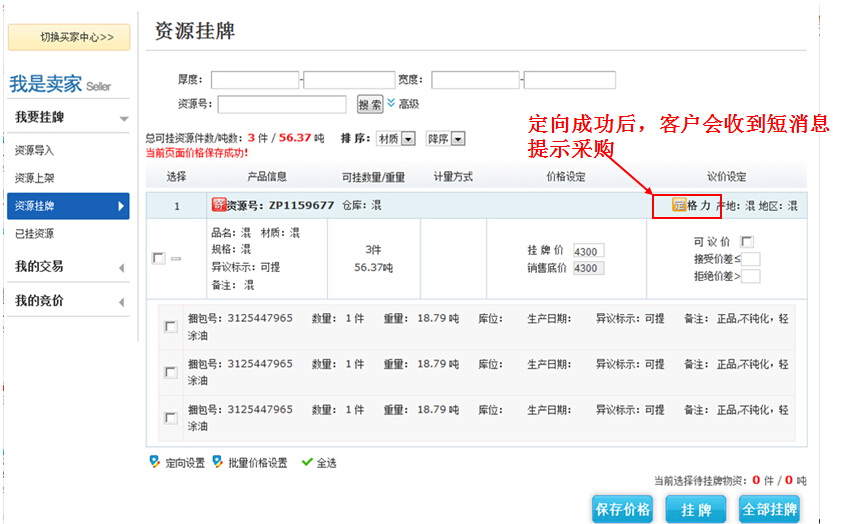Click the dash icon beside the product checkbox

pos(176,258)
